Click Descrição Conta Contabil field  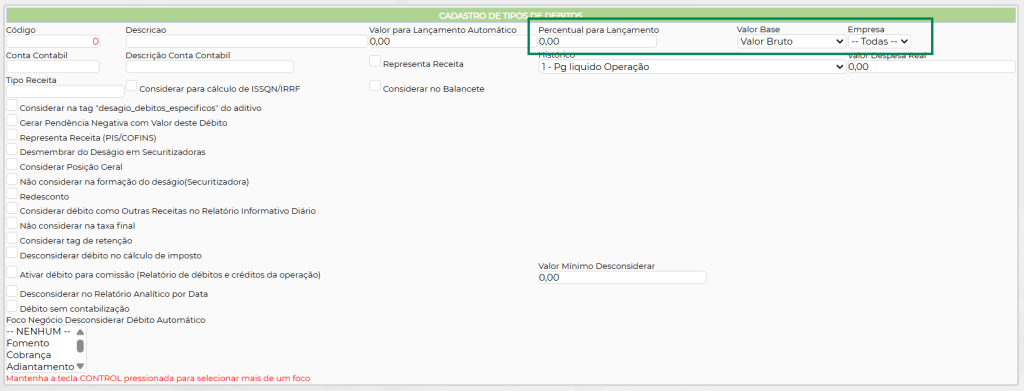tap(209, 67)
